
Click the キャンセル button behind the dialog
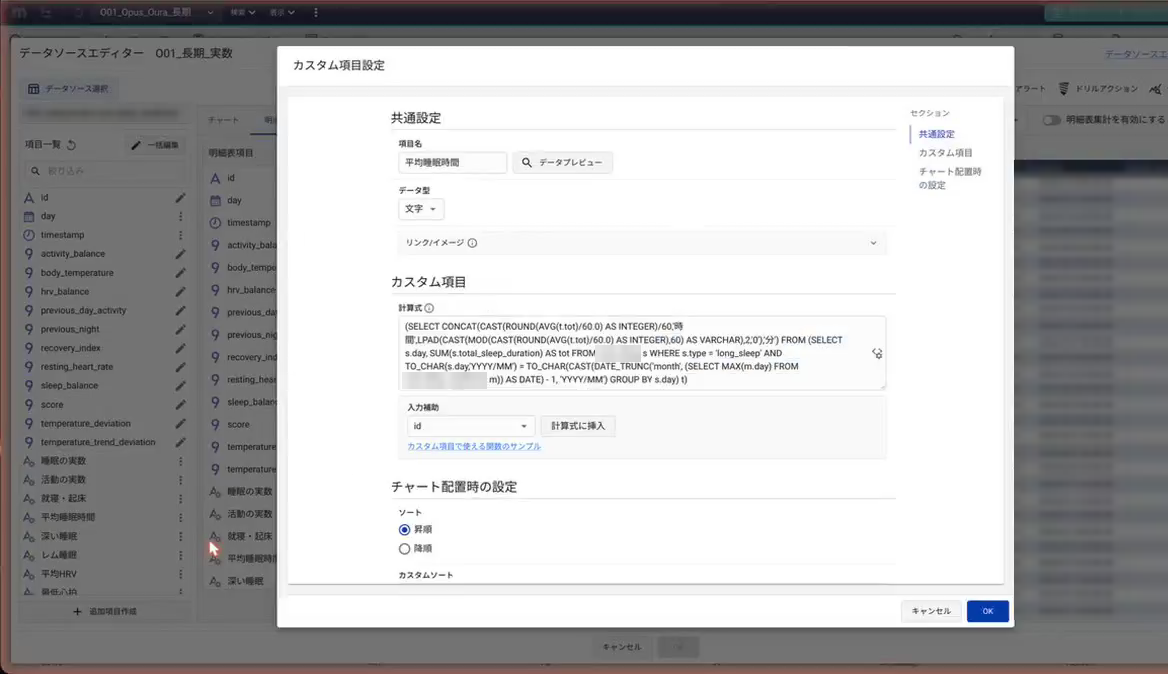pos(621,647)
